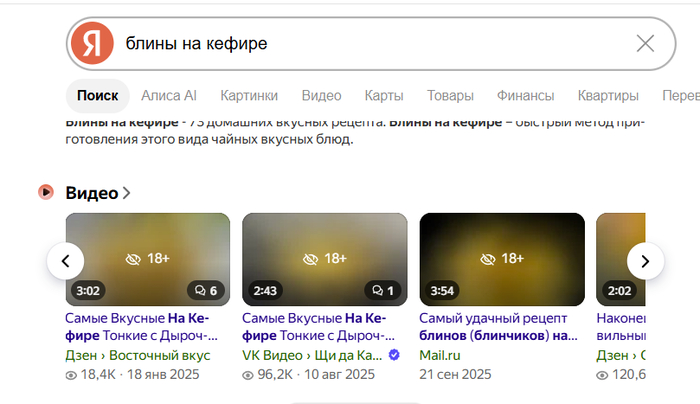Reveal 18+ hidden icon on 3:54 video

click(488, 259)
